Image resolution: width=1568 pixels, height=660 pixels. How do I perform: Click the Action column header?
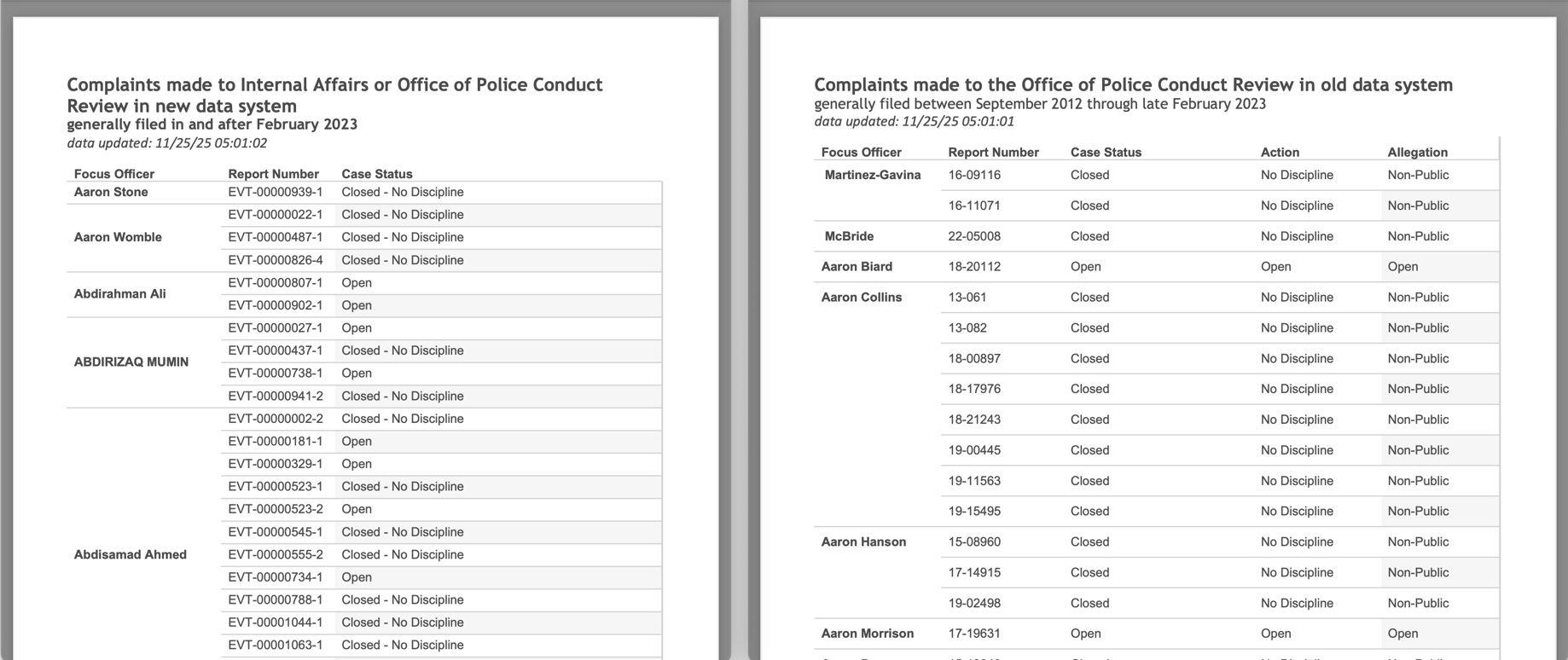click(x=1280, y=153)
